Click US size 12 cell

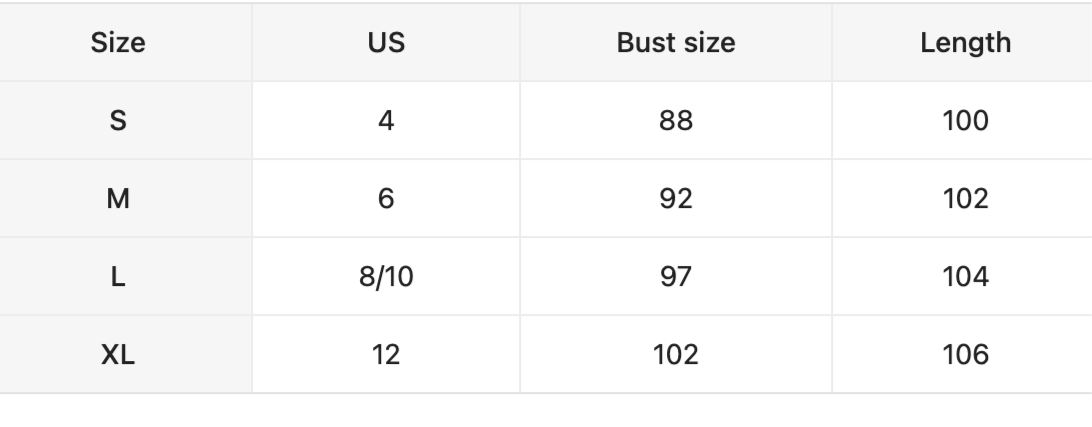coord(386,354)
